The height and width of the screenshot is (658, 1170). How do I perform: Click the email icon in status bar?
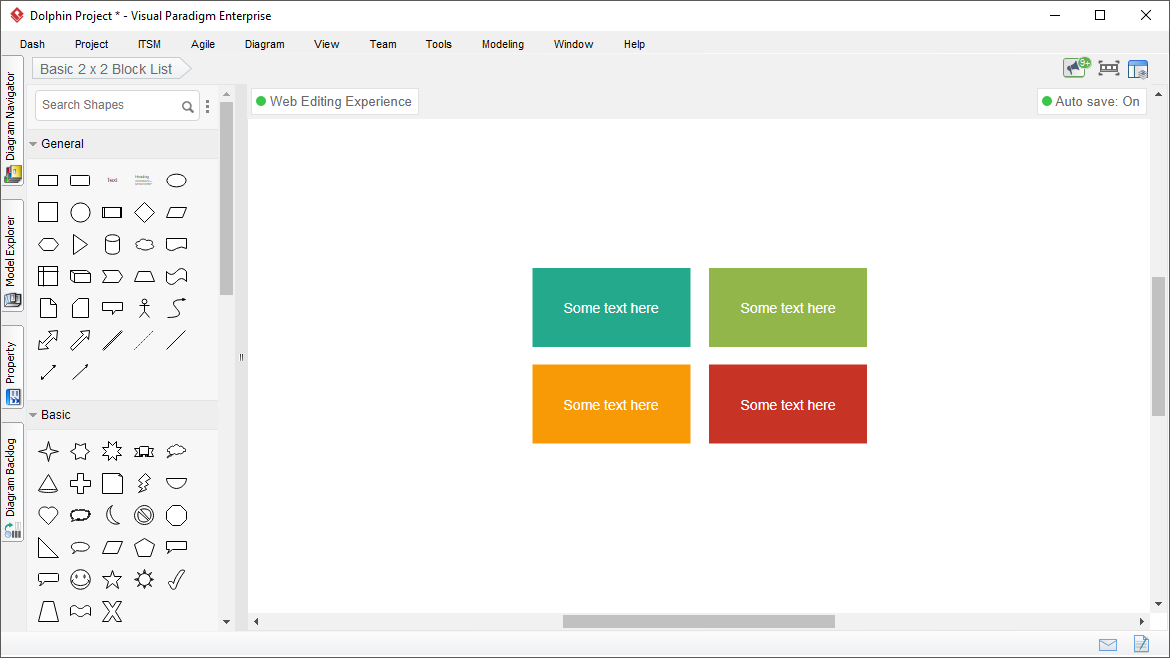pyautogui.click(x=1108, y=644)
